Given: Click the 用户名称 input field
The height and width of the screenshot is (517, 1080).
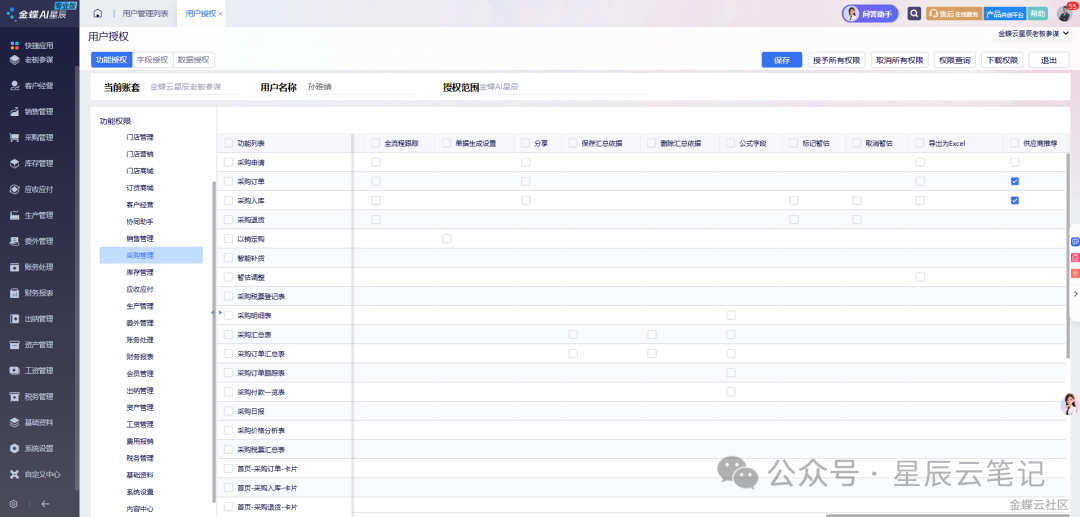Looking at the screenshot, I should click(360, 87).
